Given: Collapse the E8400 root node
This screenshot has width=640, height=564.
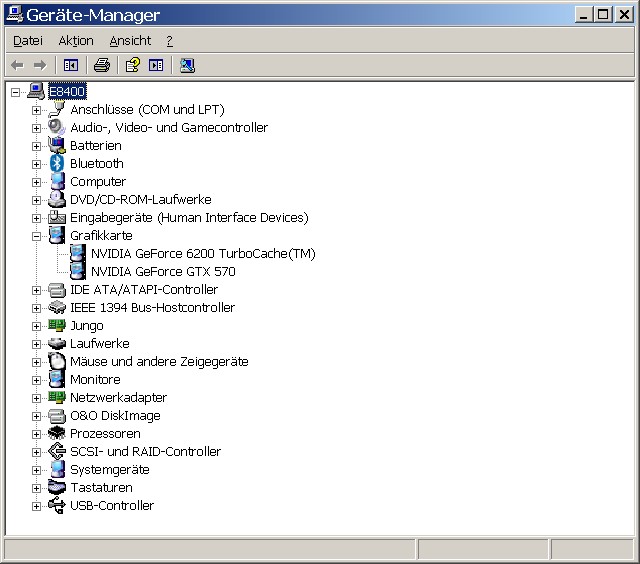Looking at the screenshot, I should [15, 92].
